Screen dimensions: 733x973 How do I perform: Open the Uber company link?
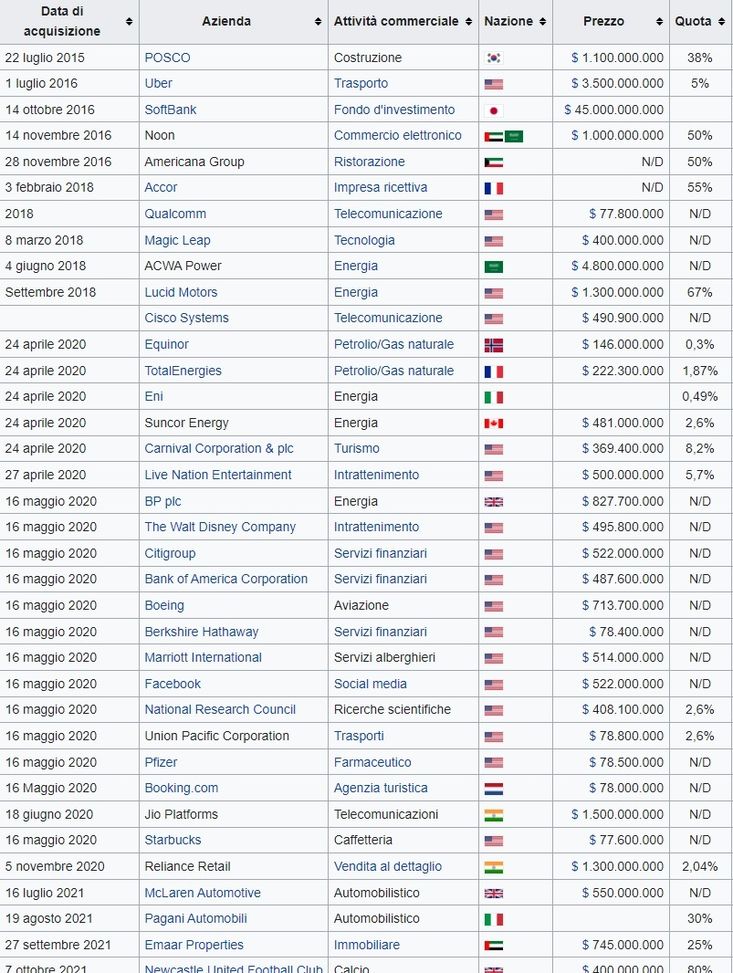(158, 84)
